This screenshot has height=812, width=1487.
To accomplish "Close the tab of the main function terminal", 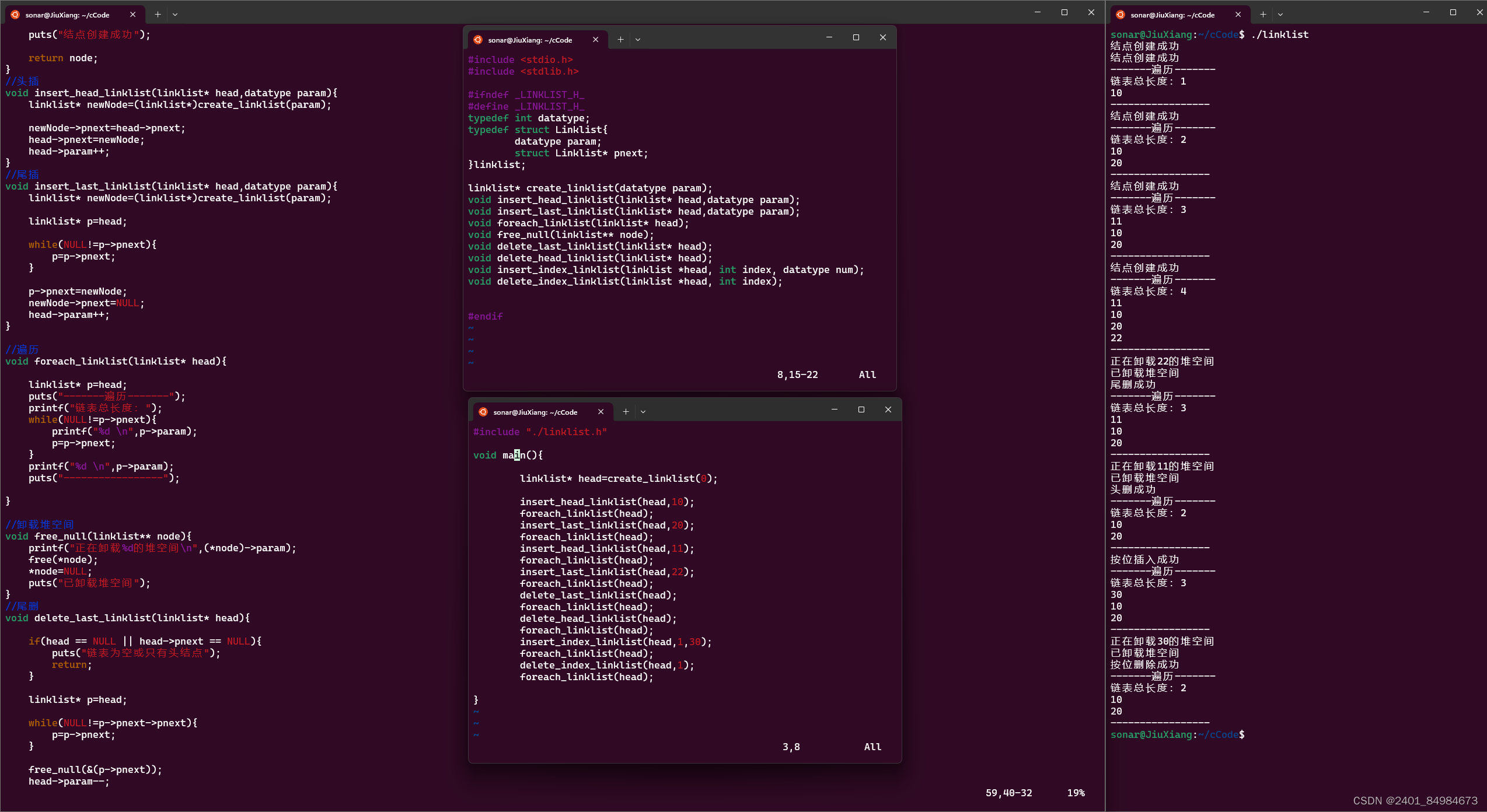I will [x=601, y=412].
